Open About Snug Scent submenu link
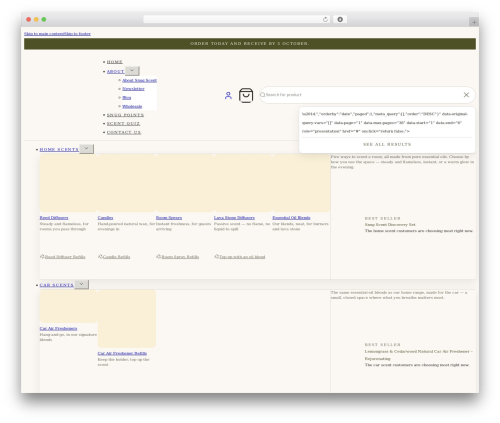500x423 pixels. (139, 80)
